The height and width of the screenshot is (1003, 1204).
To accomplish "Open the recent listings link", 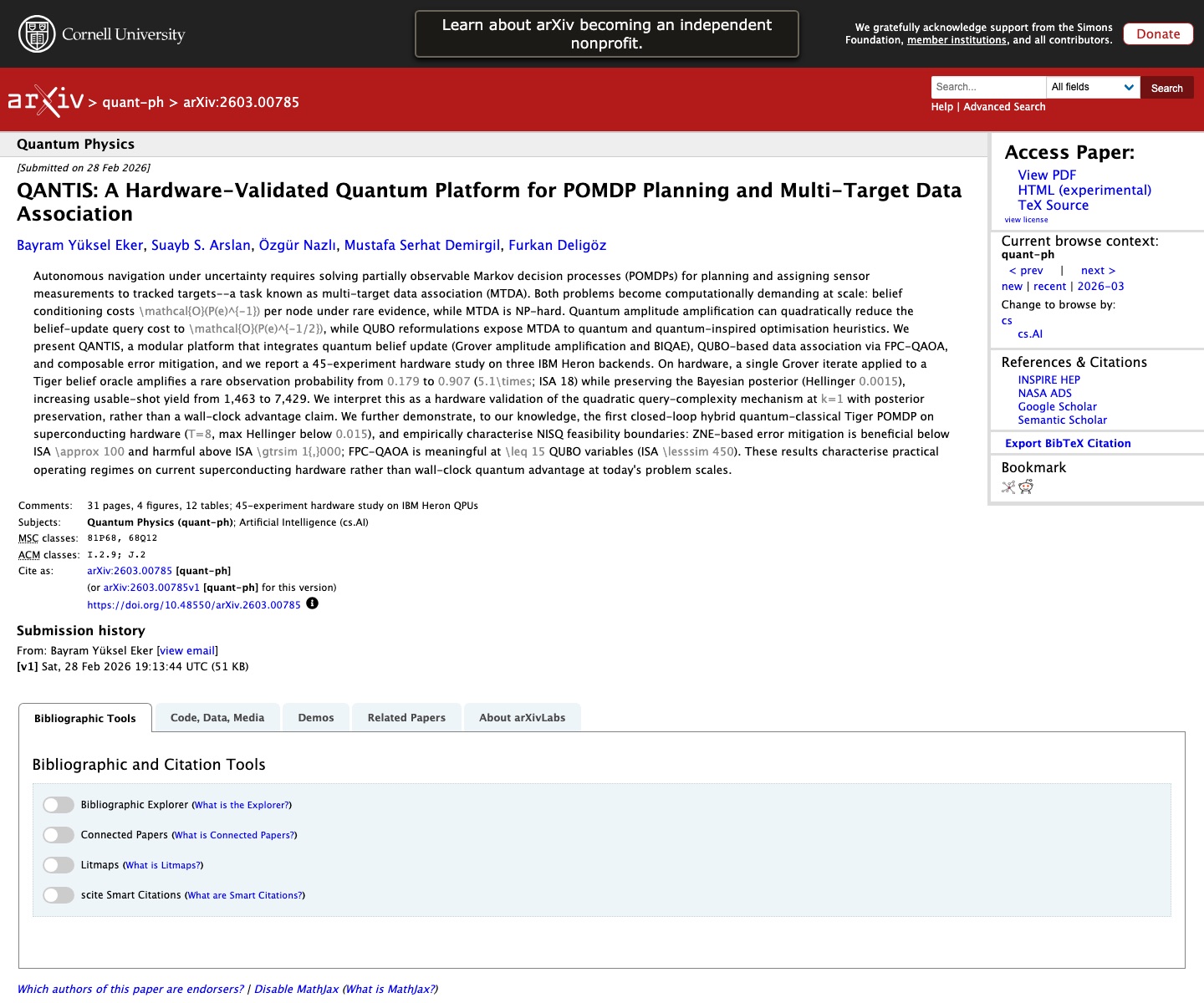I will (x=1050, y=286).
